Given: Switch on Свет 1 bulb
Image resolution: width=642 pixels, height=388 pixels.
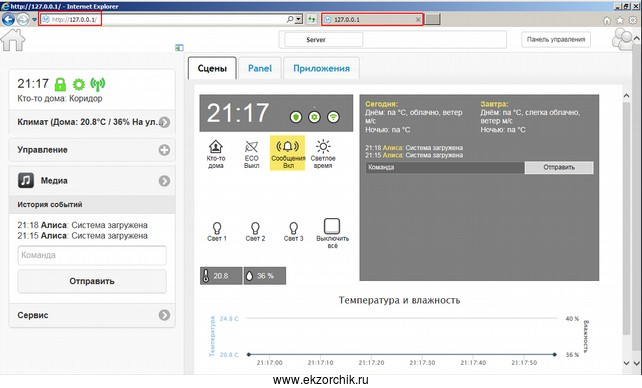Looking at the screenshot, I should point(217,232).
